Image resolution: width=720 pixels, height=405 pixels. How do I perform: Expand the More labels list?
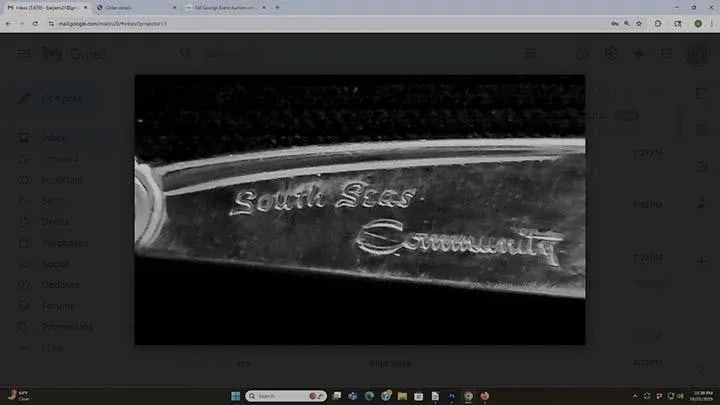[x=53, y=348]
